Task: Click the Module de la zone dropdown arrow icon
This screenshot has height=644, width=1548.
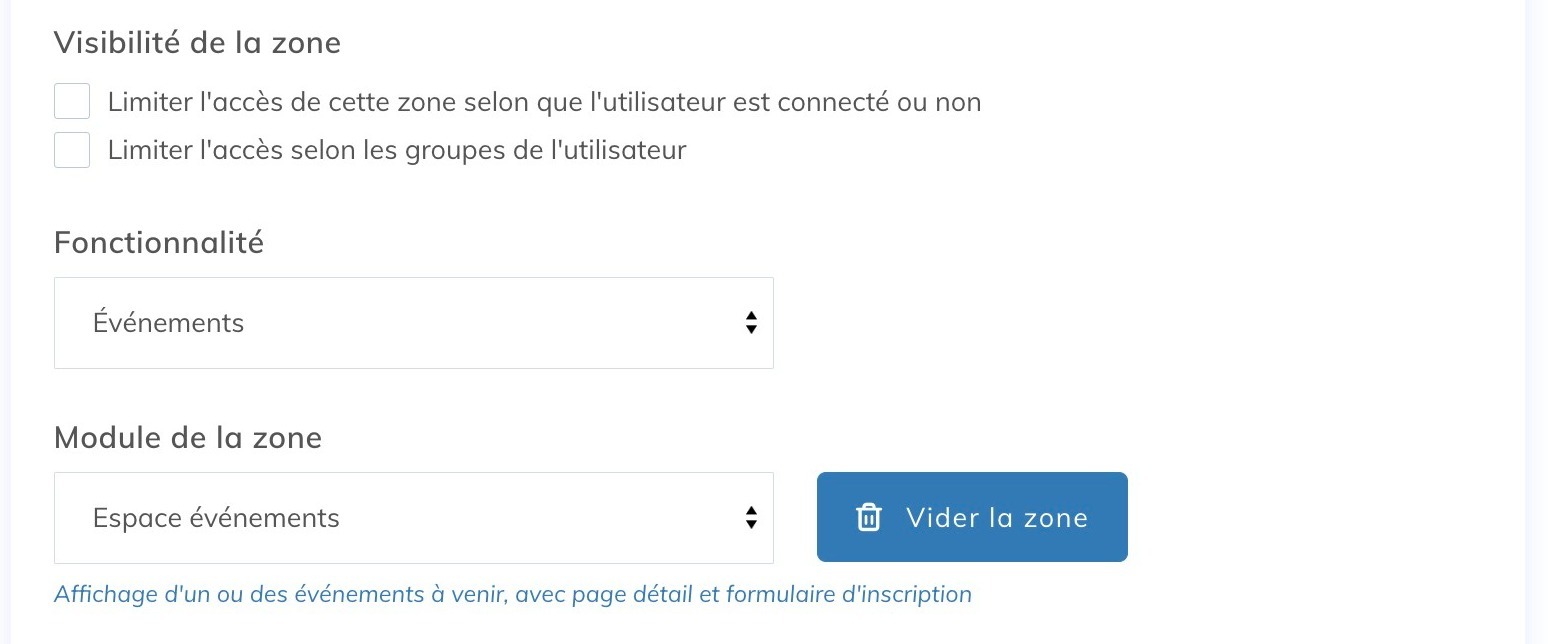Action: click(751, 517)
